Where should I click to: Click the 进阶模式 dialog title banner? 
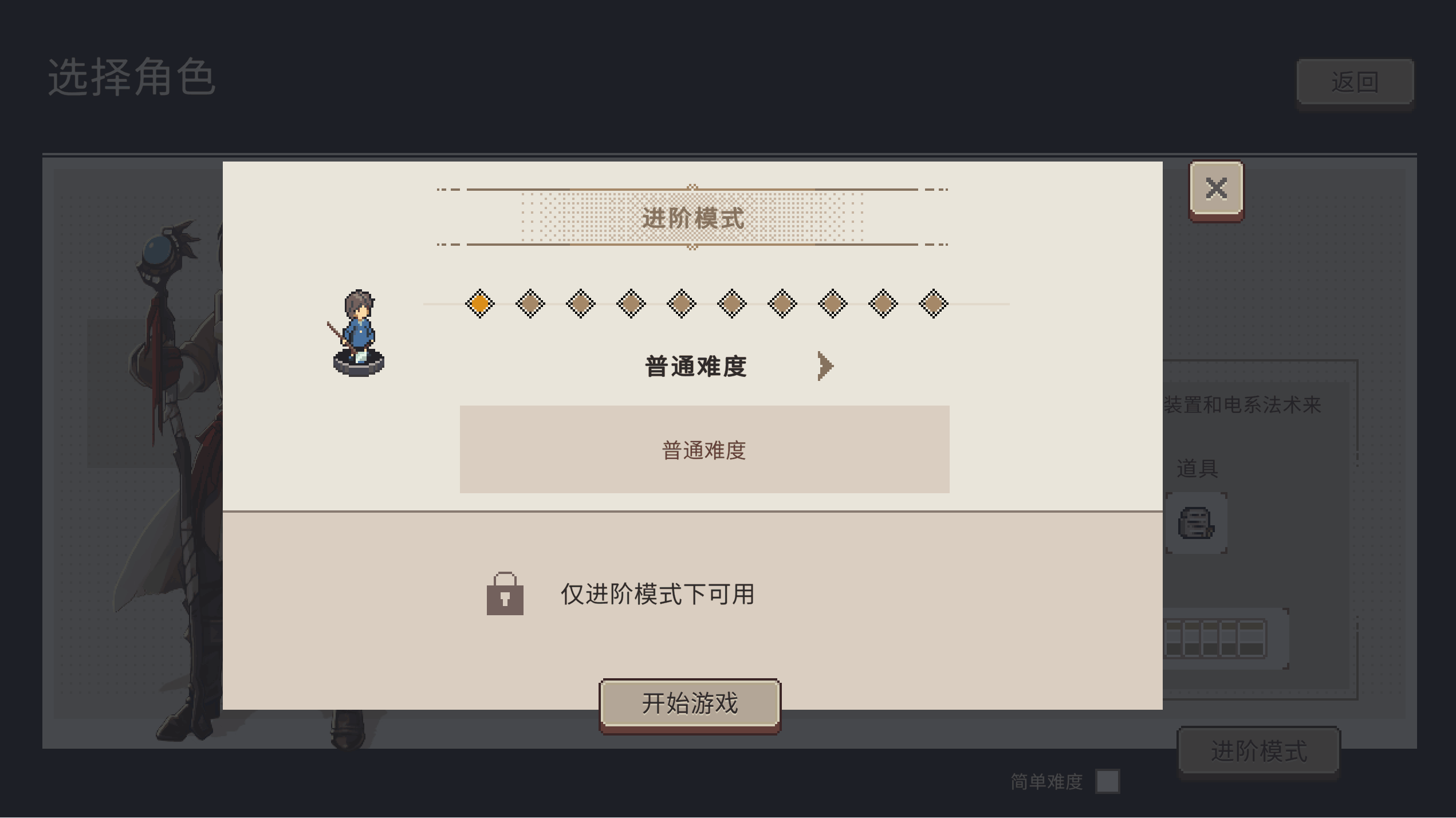point(692,218)
